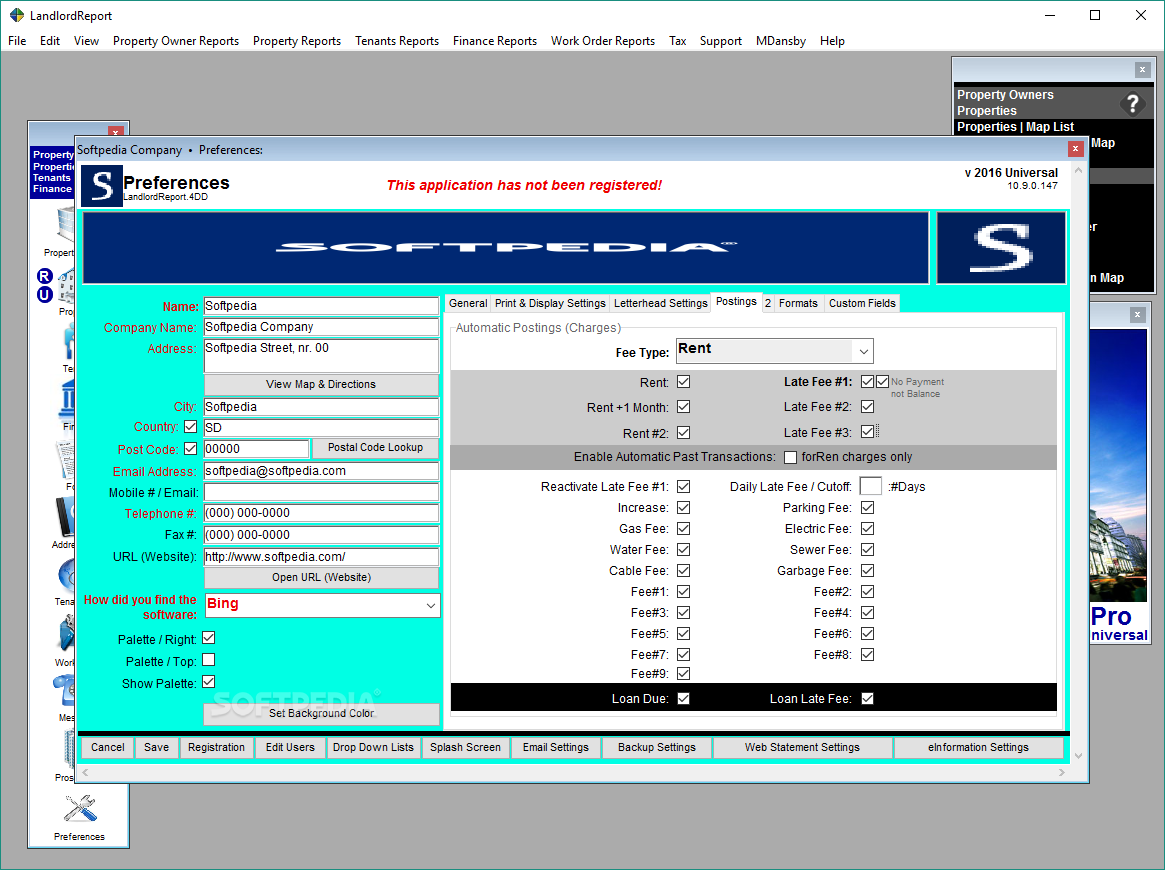Switch to the Custom Fields tab
This screenshot has height=870, width=1165.
(x=862, y=303)
